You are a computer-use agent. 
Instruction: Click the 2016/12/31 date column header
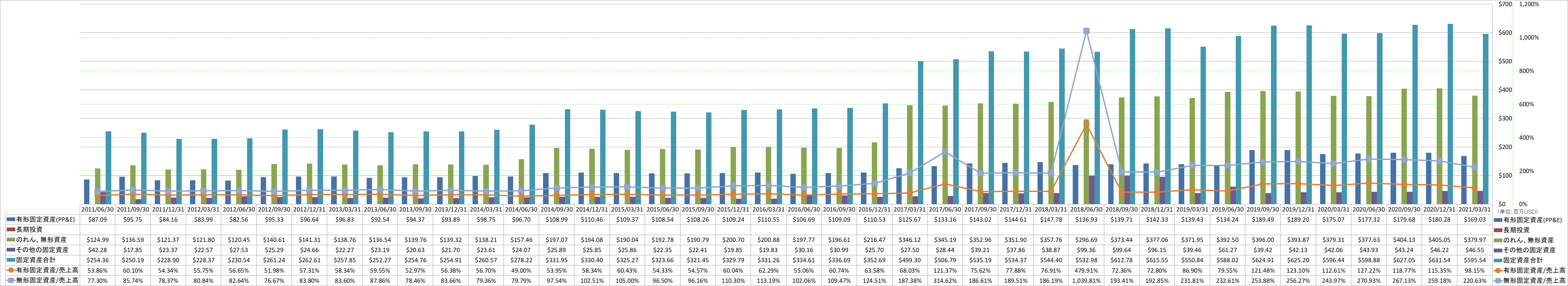coord(875,209)
